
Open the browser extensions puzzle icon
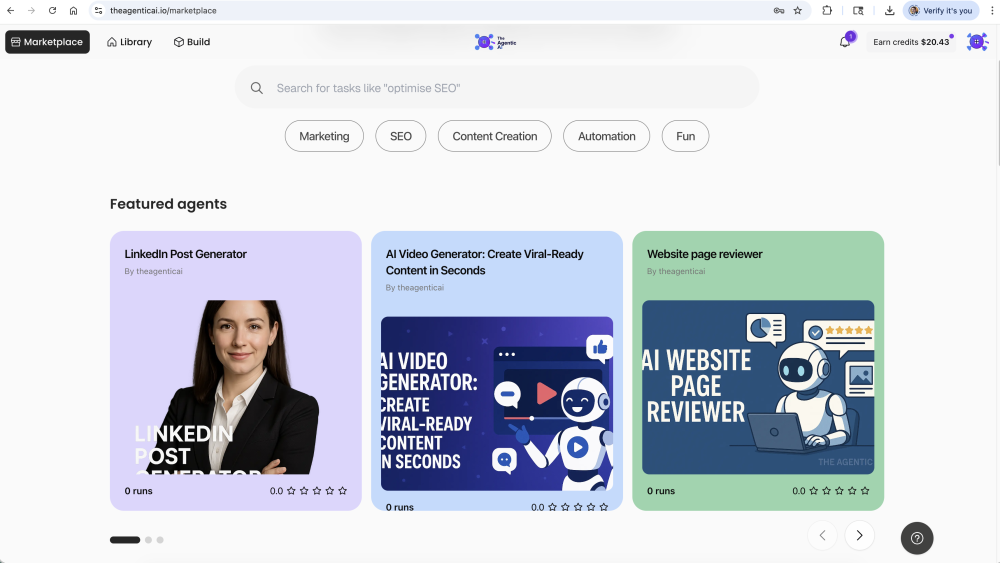tap(827, 11)
